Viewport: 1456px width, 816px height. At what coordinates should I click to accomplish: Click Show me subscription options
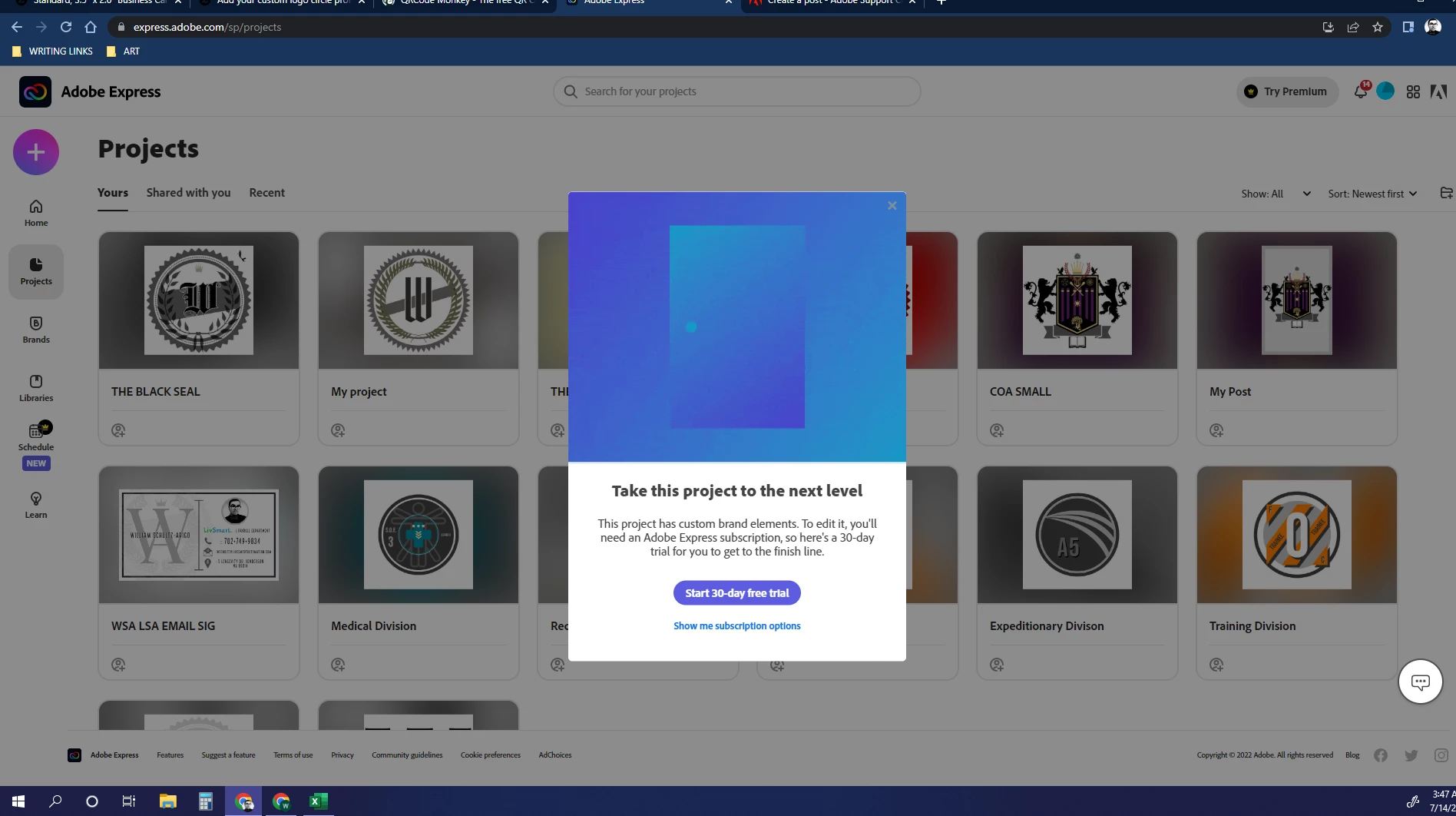pos(737,626)
